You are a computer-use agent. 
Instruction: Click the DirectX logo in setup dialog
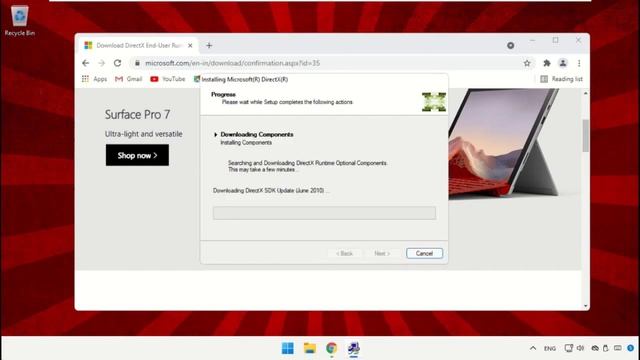point(434,102)
